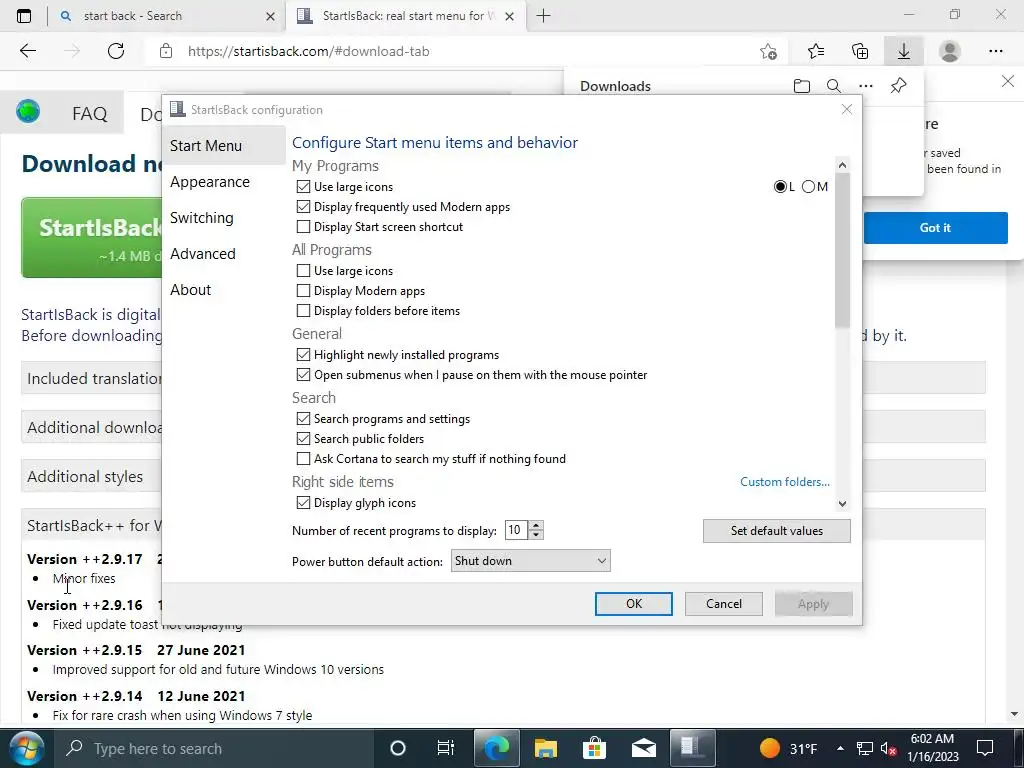The image size is (1024, 768).
Task: Open the tab actions menu icon
Action: pos(24,16)
